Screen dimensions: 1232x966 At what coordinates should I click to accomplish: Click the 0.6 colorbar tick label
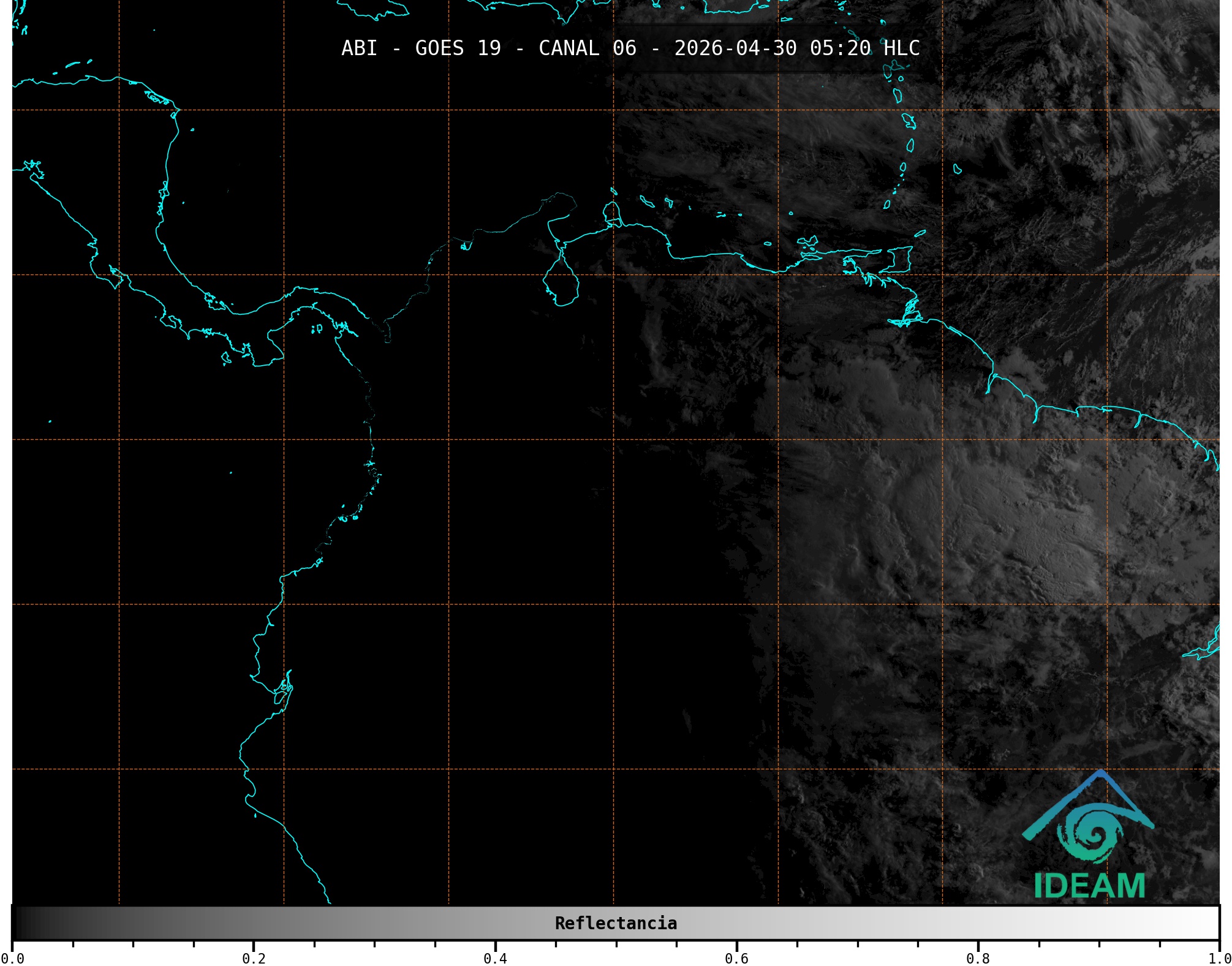point(736,958)
